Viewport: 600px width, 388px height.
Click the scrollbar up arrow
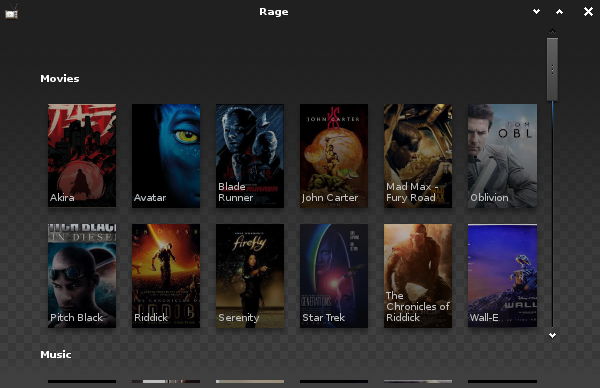(x=552, y=31)
